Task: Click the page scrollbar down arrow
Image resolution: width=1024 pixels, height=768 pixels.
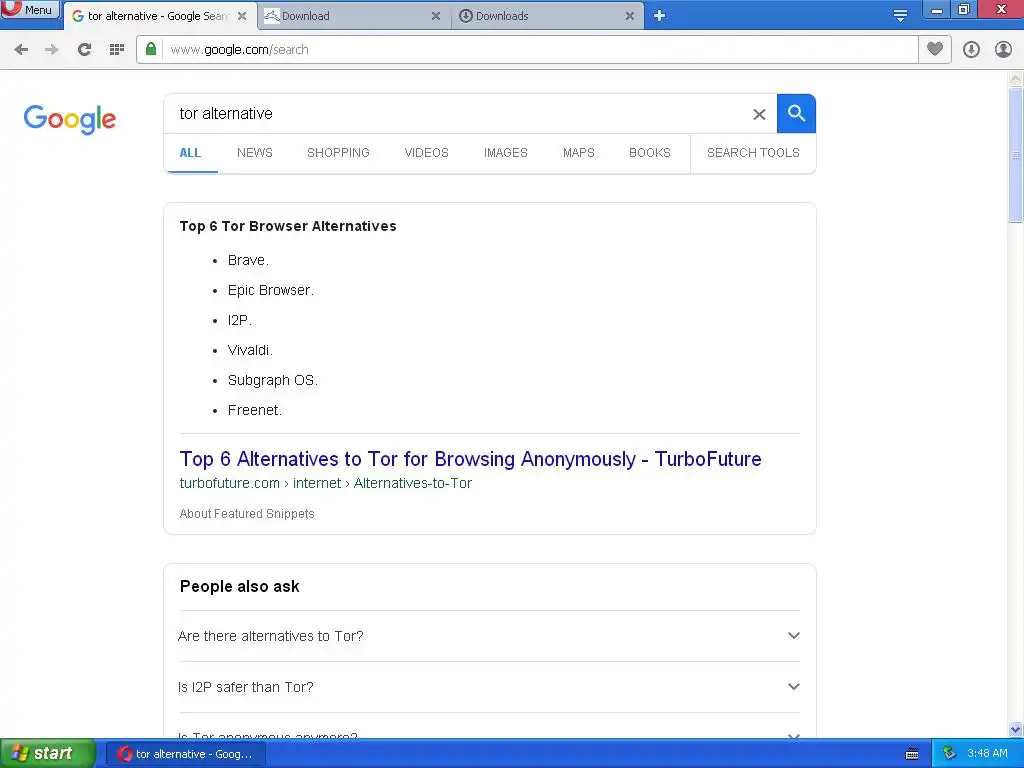Action: pyautogui.click(x=1016, y=729)
